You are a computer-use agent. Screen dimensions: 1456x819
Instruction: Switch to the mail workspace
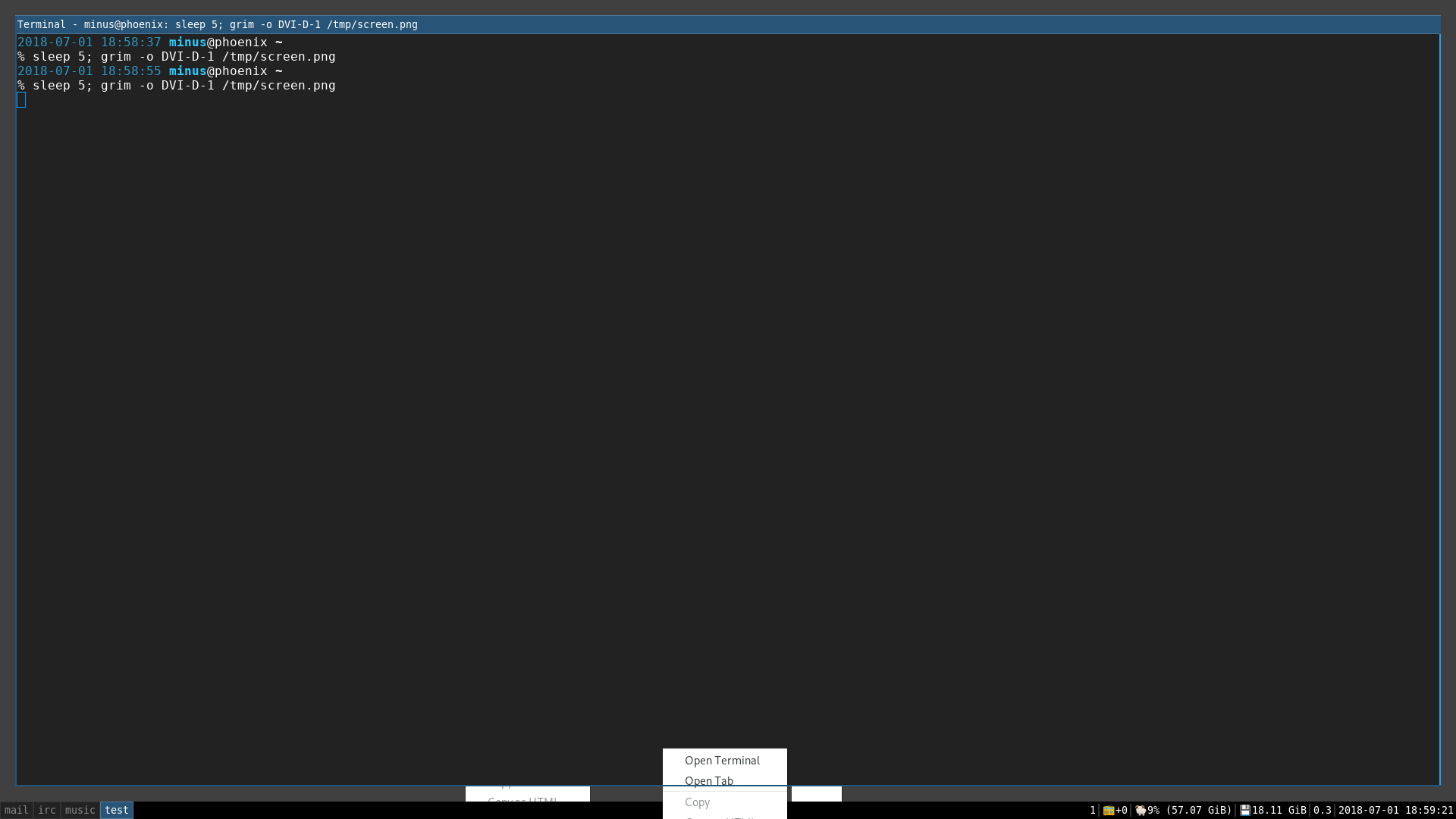(x=16, y=810)
